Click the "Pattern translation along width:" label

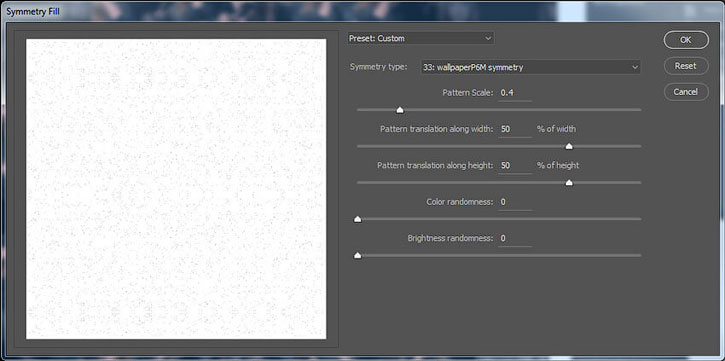pos(437,129)
